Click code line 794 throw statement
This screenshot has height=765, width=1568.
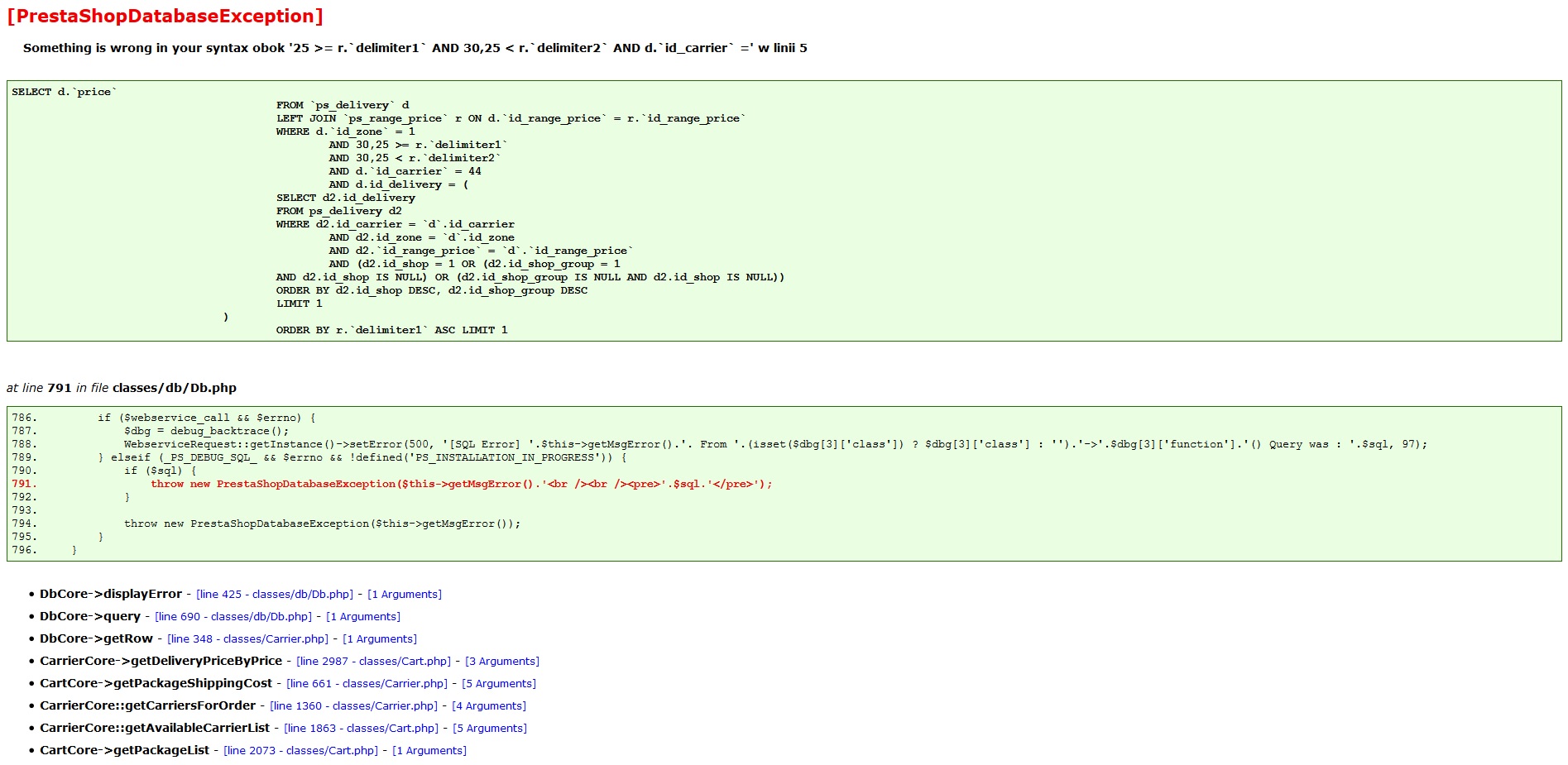point(323,524)
